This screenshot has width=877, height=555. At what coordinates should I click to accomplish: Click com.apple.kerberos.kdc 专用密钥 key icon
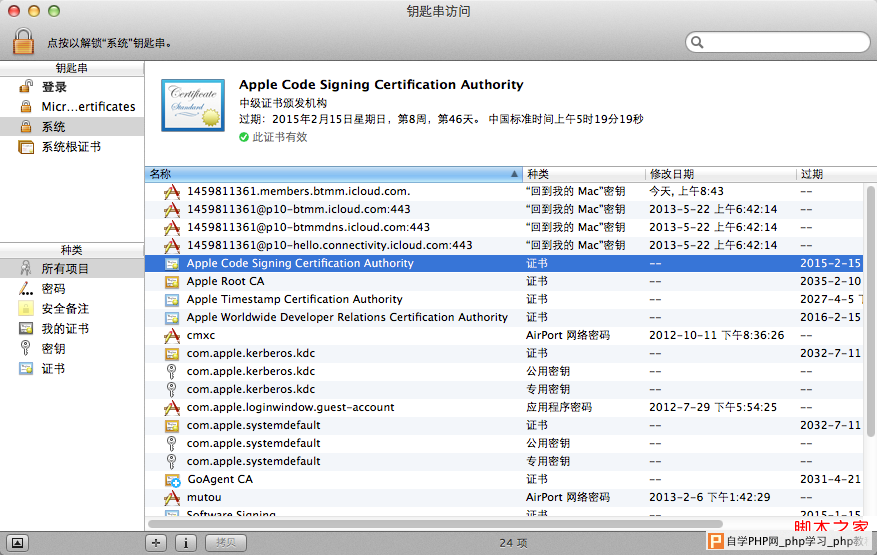[x=172, y=389]
